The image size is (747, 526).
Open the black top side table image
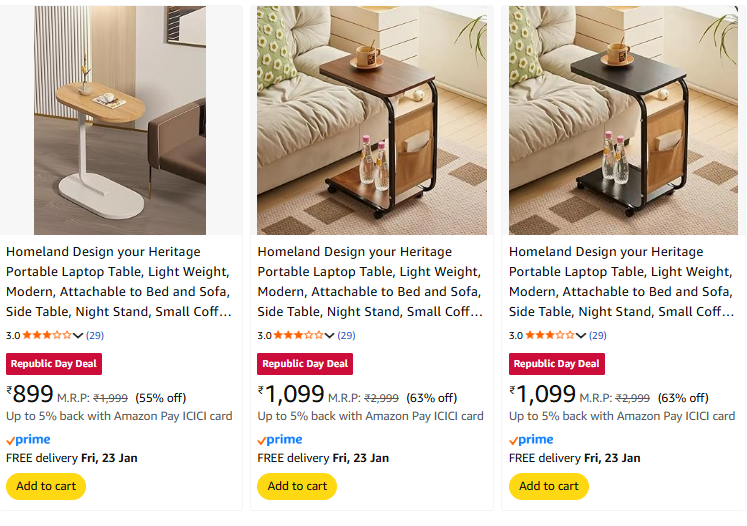tap(623, 120)
